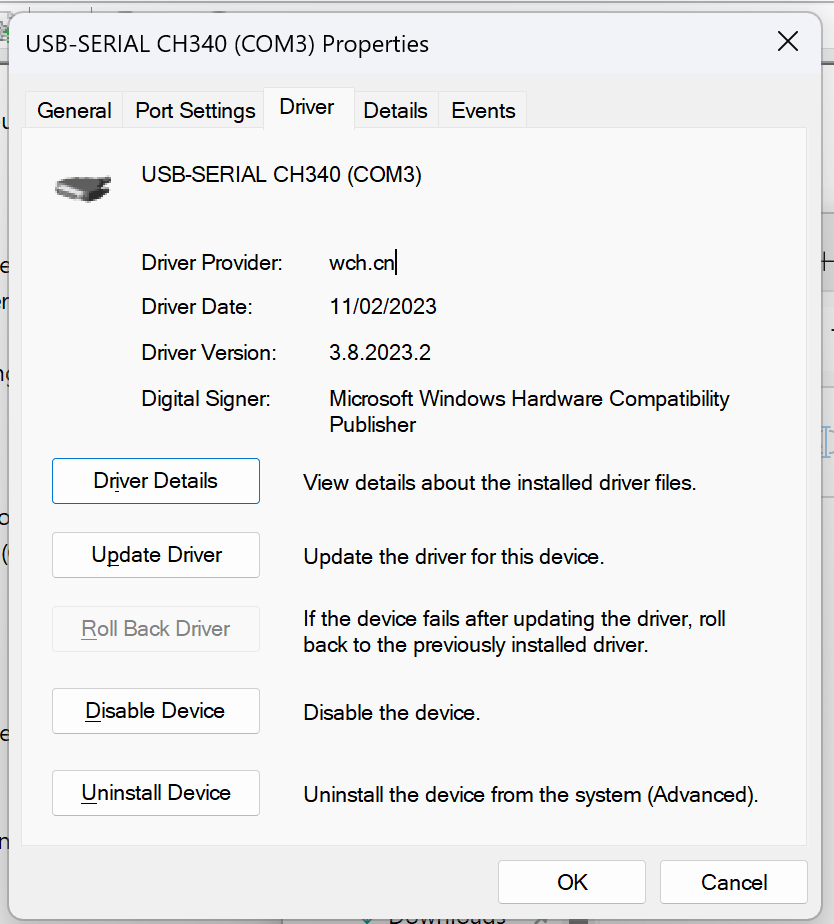Image resolution: width=834 pixels, height=924 pixels.
Task: Open the Port Settings tab
Action: 195,111
